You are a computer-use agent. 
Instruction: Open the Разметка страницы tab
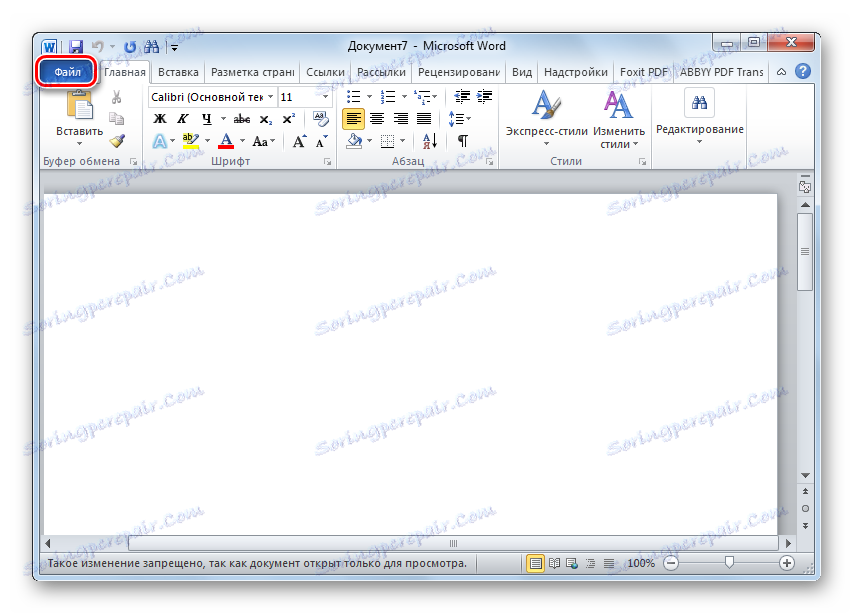(252, 72)
